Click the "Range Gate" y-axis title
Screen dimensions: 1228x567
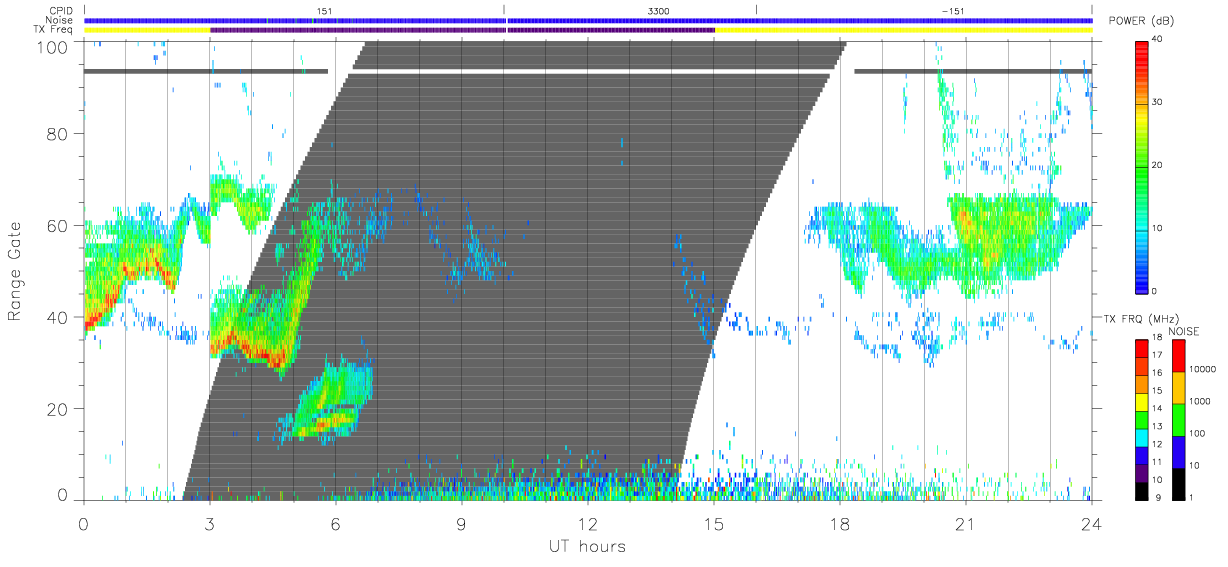16,272
